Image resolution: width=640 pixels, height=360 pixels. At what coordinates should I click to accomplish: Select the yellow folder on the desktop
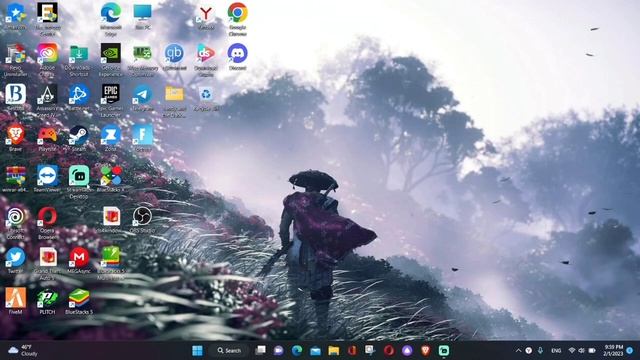pyautogui.click(x=174, y=94)
